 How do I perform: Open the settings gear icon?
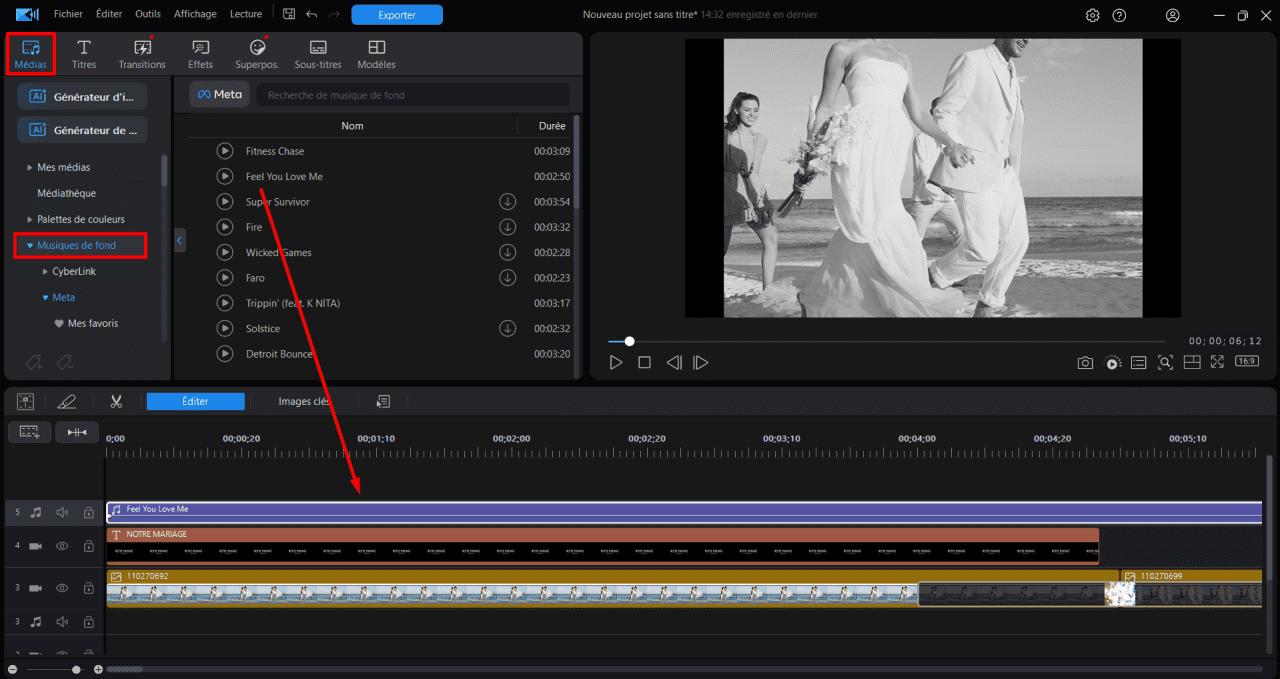(1092, 15)
